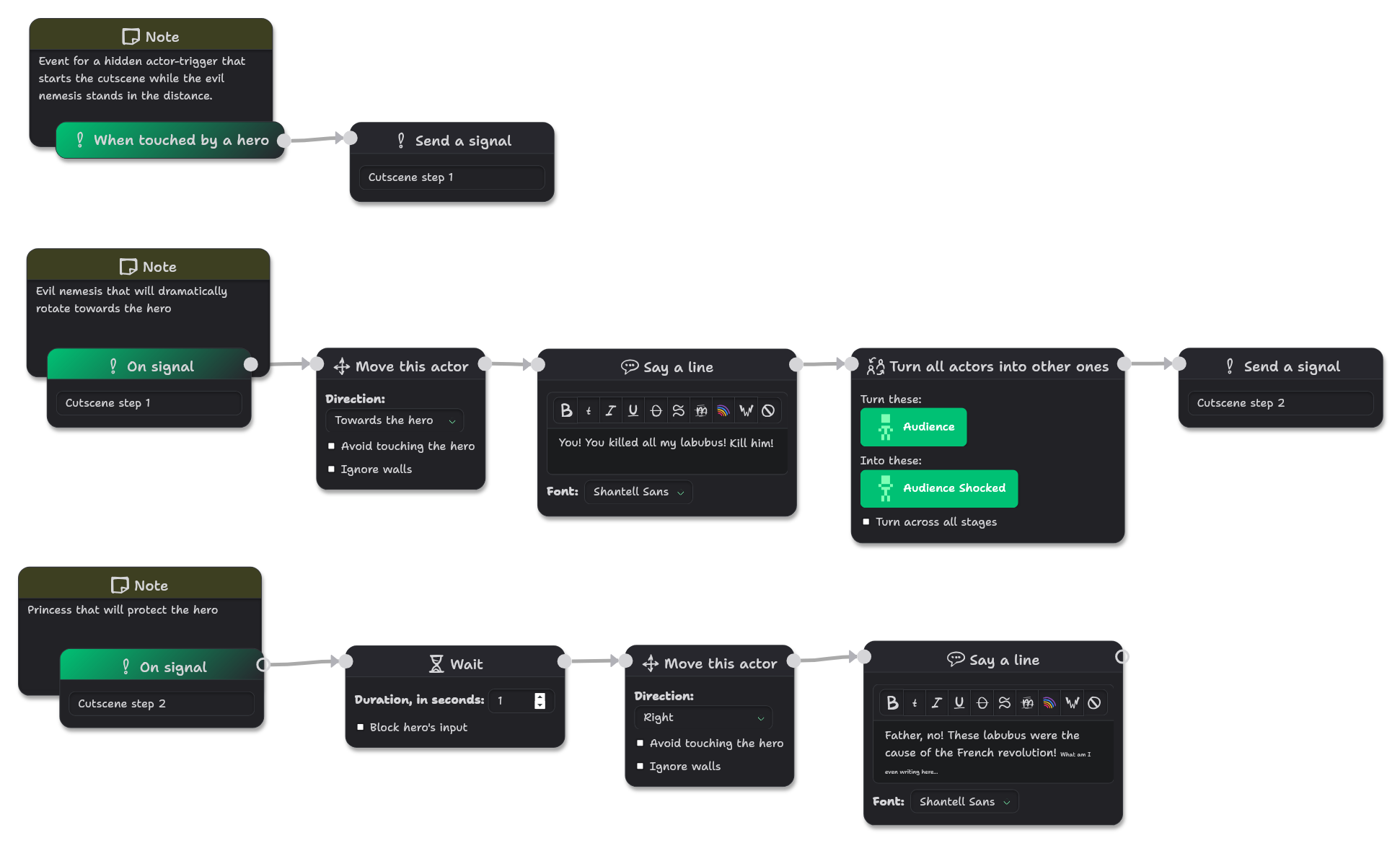
Task: Disable Block hero's input in the Wait block
Action: pos(361,727)
